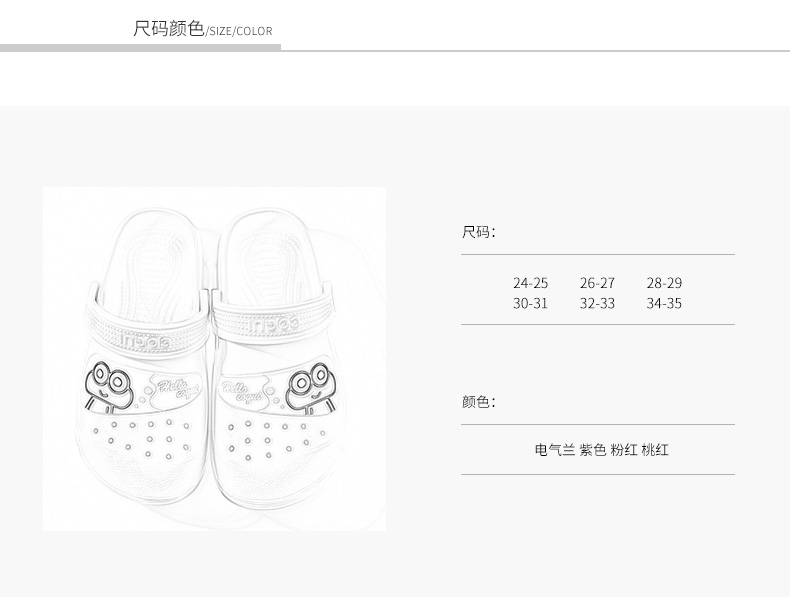
Task: Select size 26-27
Action: (597, 283)
